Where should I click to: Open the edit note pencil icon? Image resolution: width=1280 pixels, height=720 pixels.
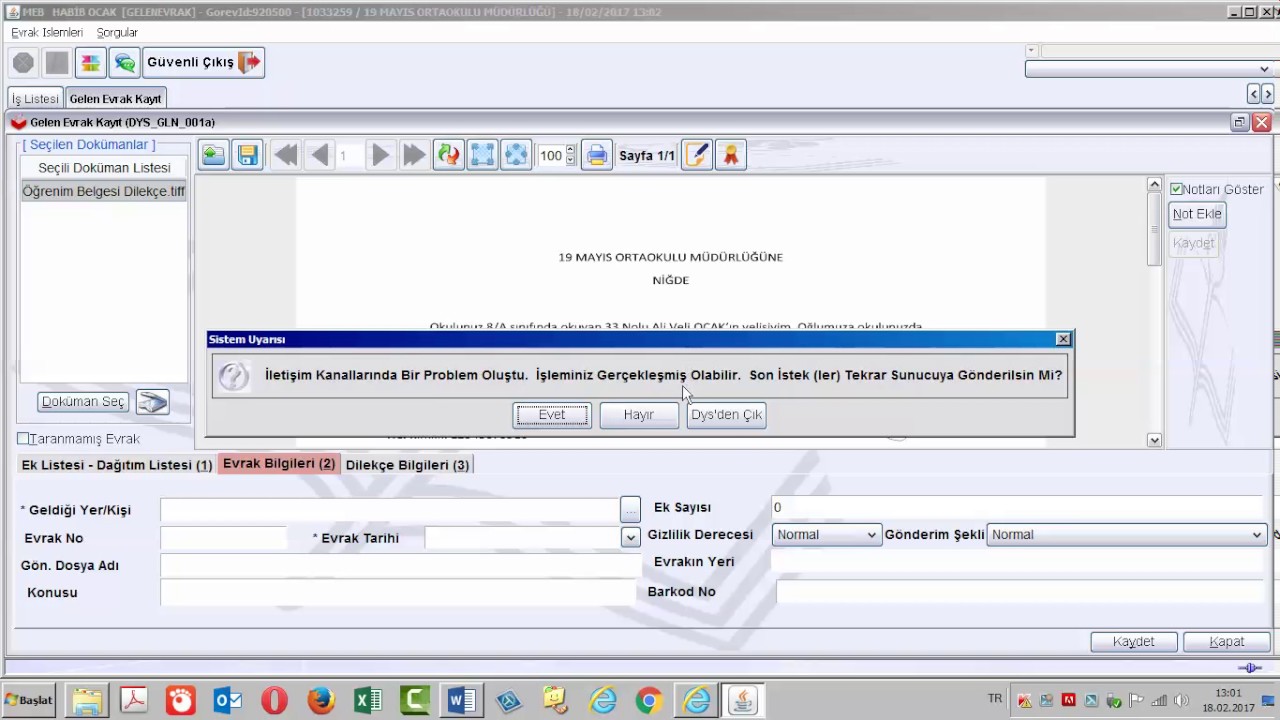697,155
